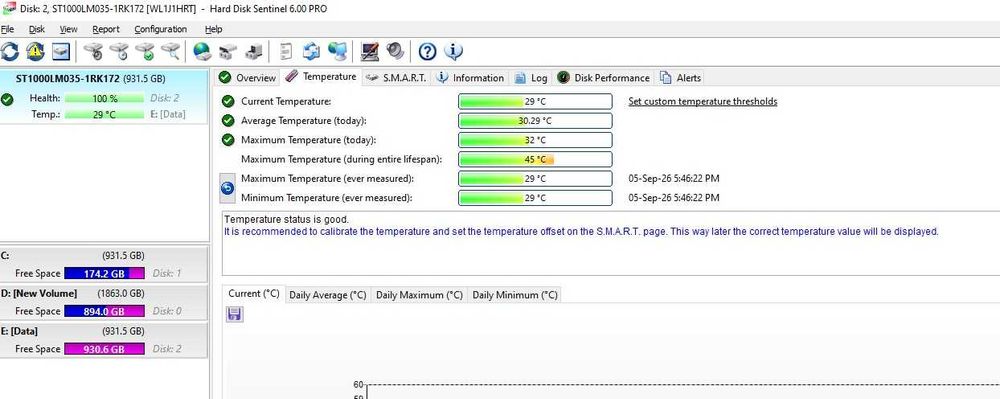Click green check beside Maximum Temperature (today)
This screenshot has width=1000, height=399.
coord(228,140)
